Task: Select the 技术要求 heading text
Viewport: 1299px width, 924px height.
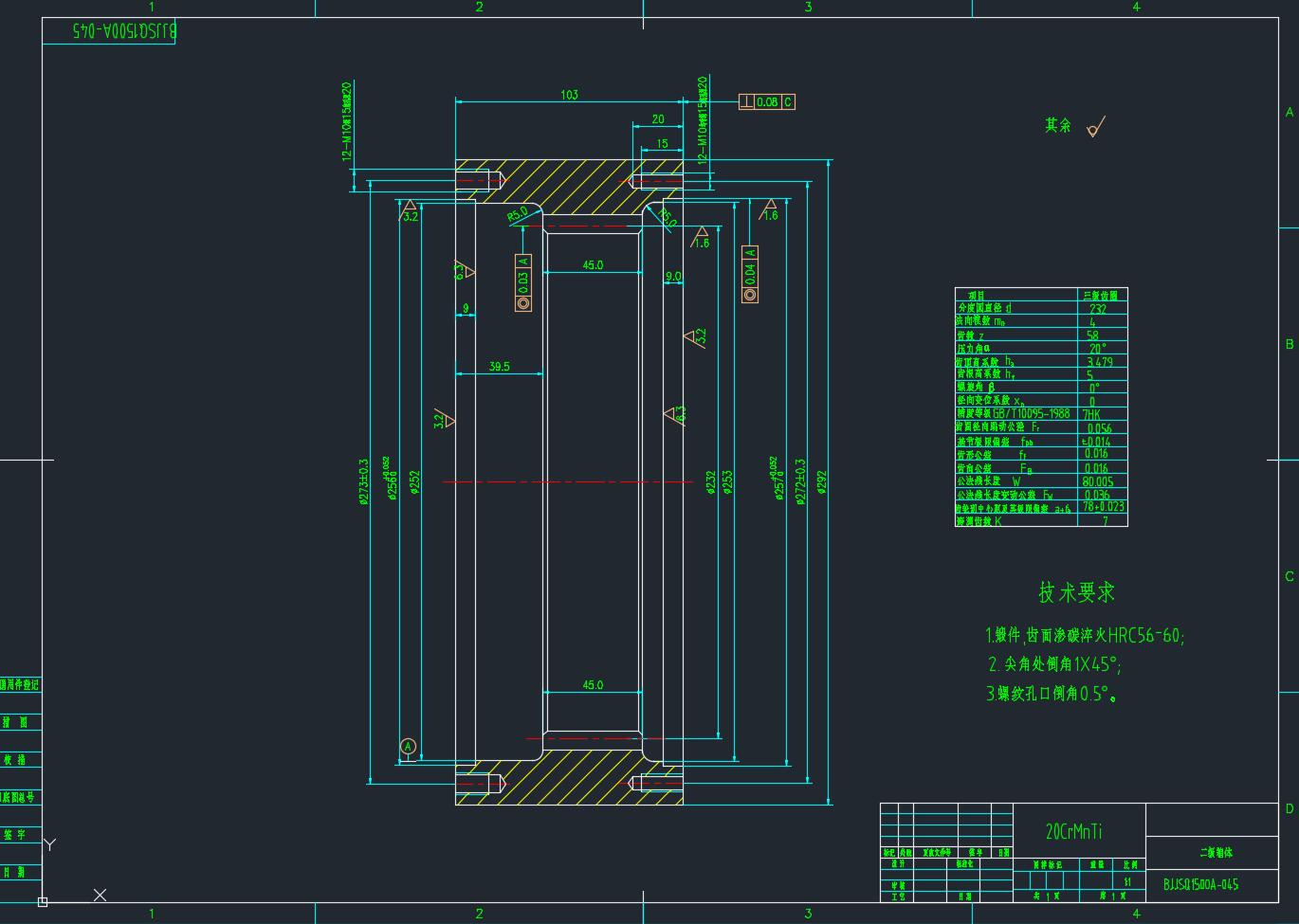Action: point(1076,593)
